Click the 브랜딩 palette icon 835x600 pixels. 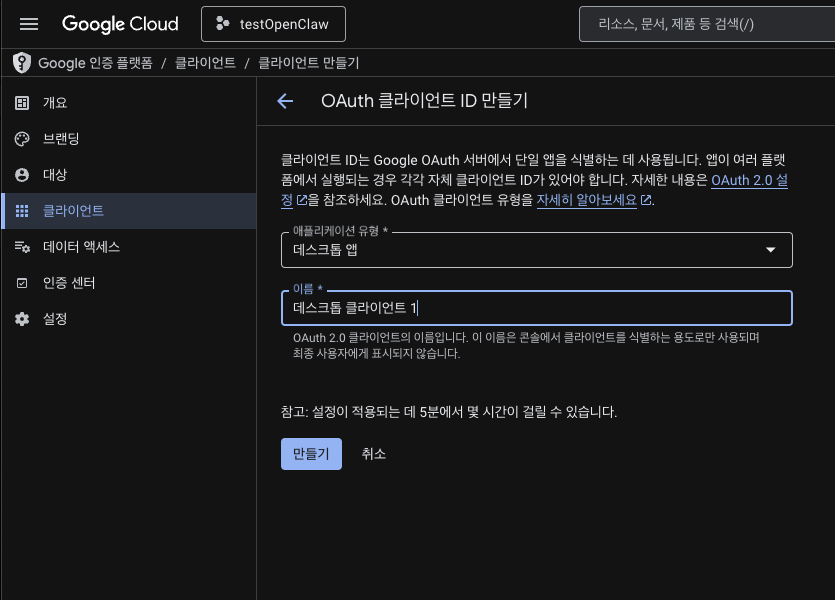tap(23, 138)
